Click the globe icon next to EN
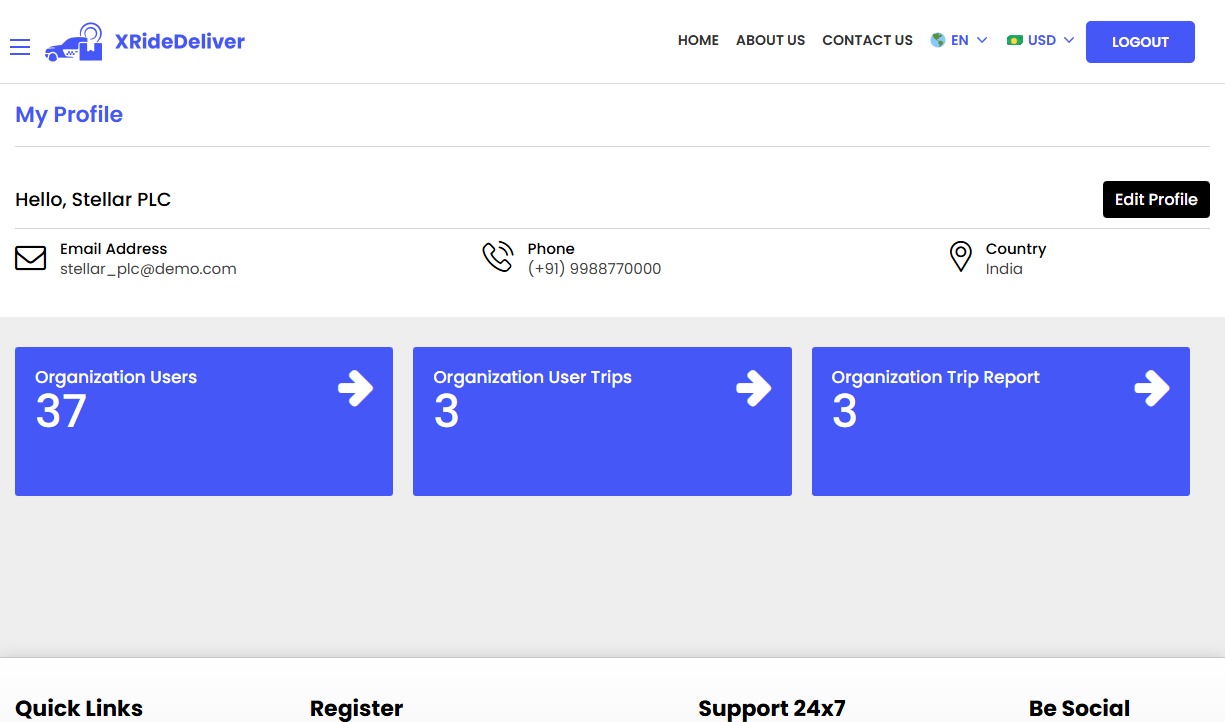This screenshot has width=1225, height=722. [937, 40]
